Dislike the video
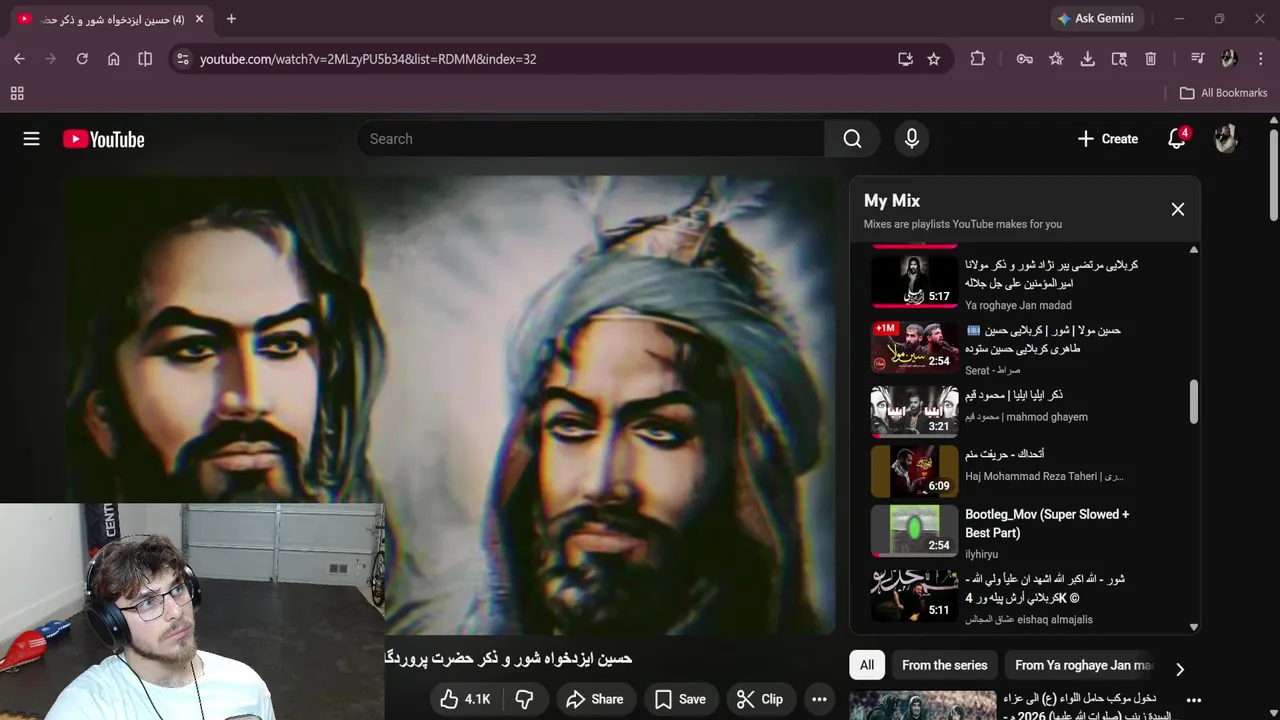The width and height of the screenshot is (1280, 720). tap(524, 699)
